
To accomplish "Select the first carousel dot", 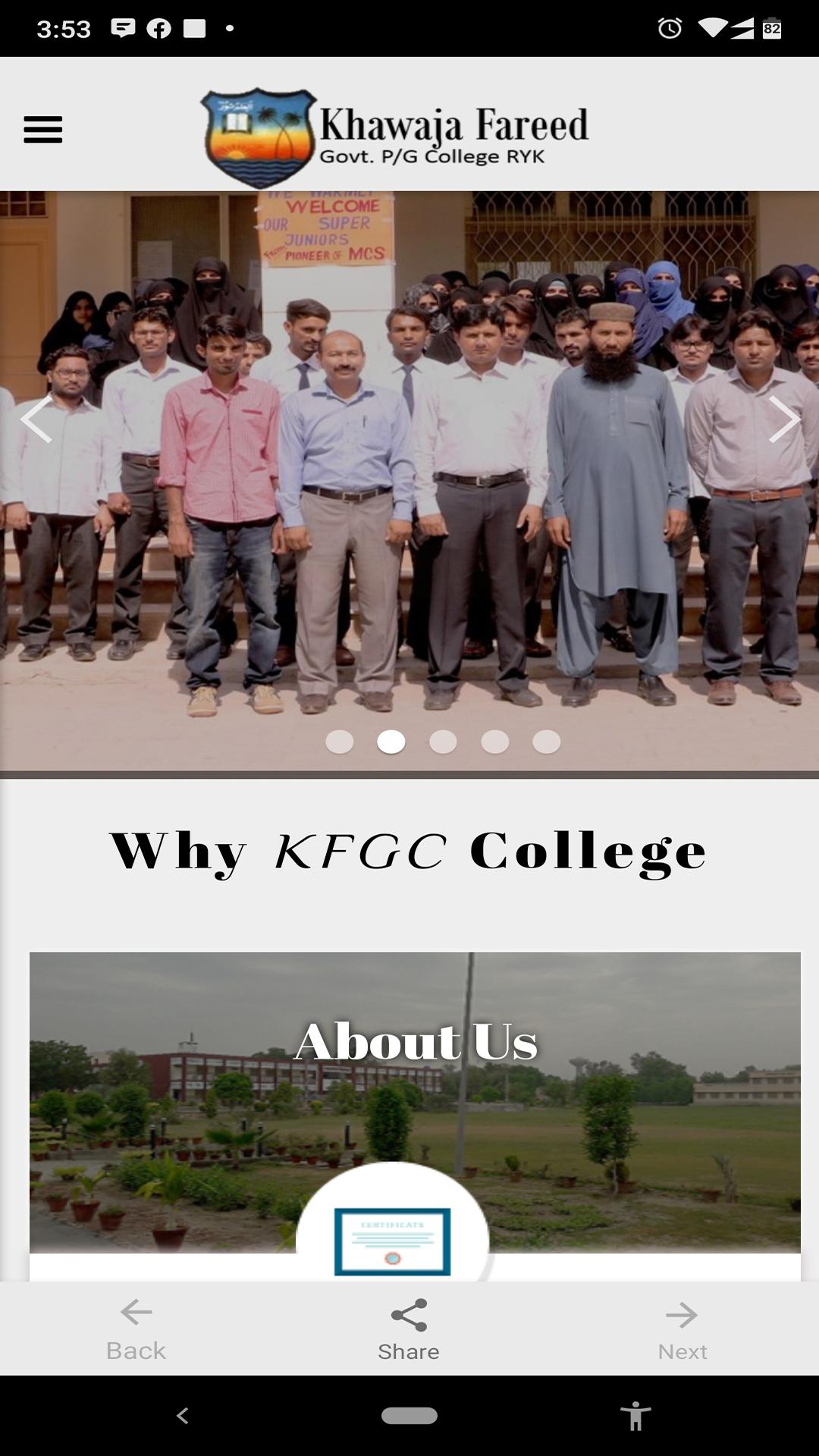I will tap(339, 742).
